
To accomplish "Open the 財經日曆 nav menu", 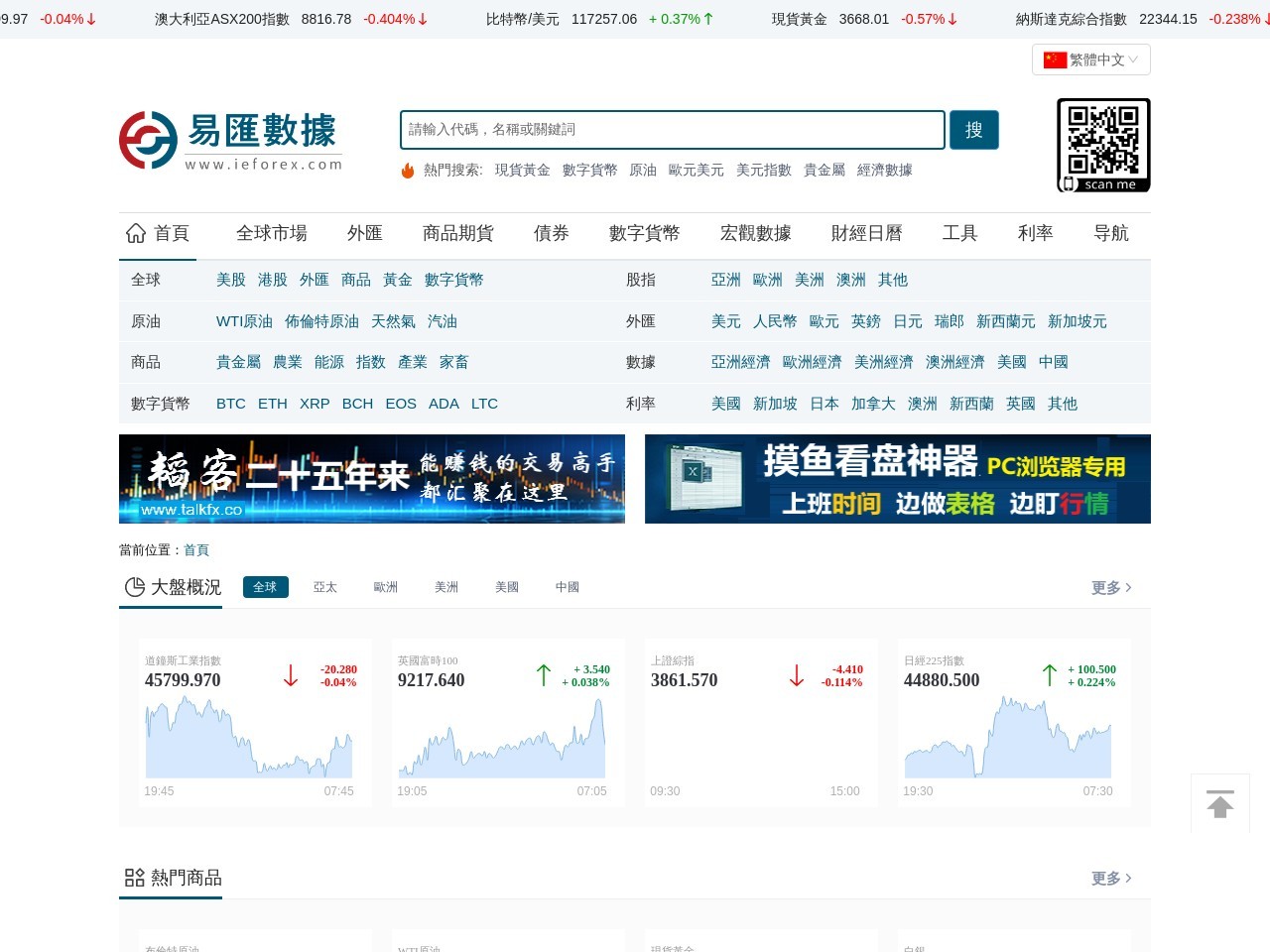I will 867,233.
